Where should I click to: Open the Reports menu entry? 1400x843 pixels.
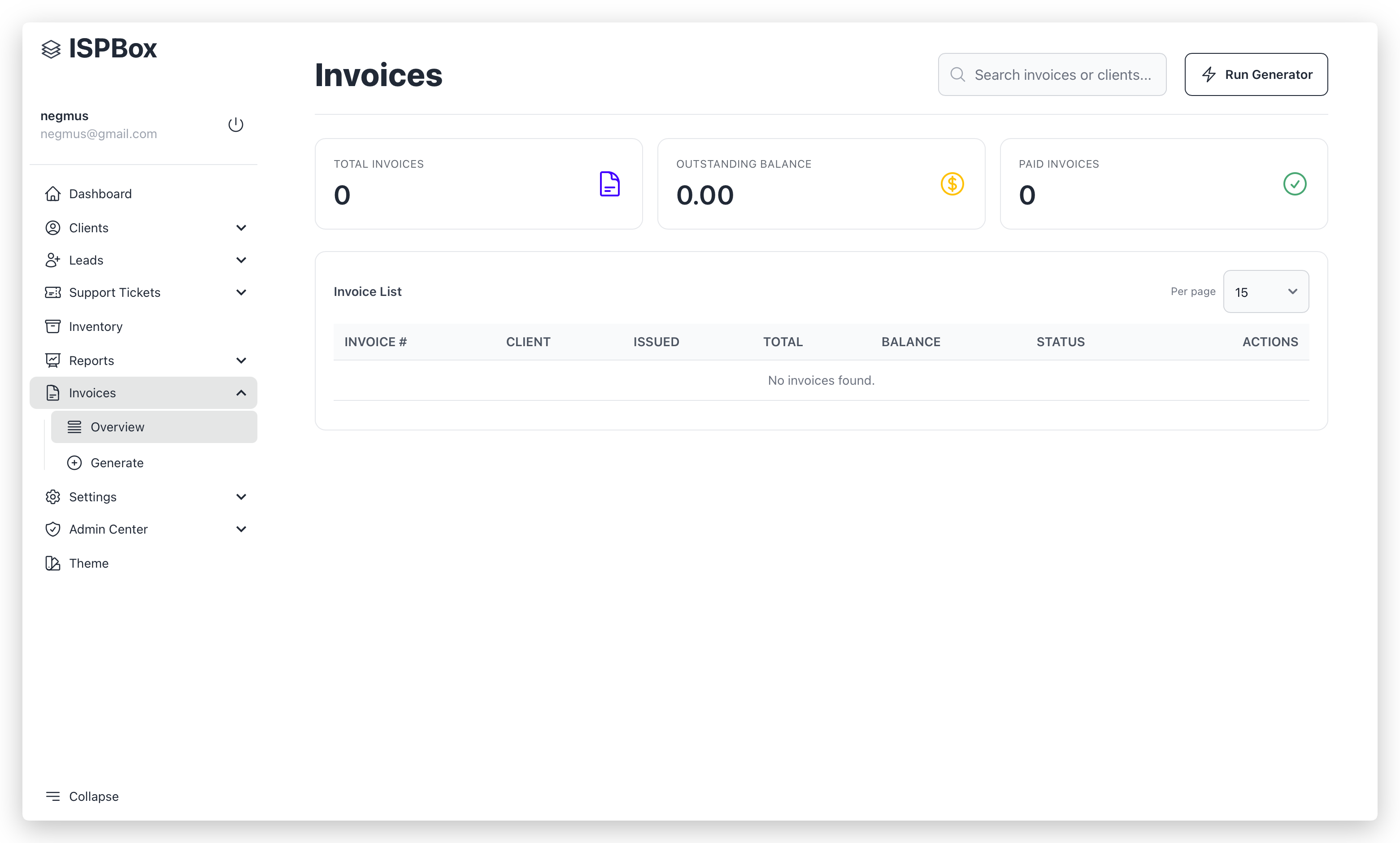click(91, 361)
